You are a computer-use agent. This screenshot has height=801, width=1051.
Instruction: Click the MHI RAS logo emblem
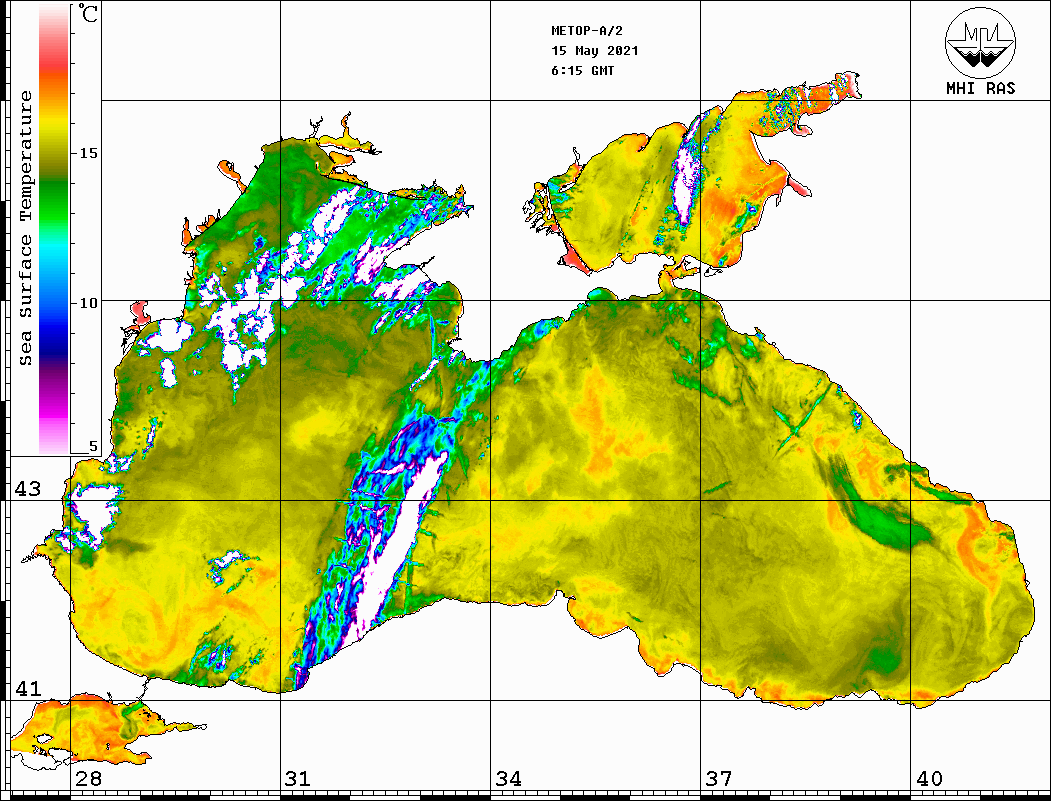coord(980,42)
